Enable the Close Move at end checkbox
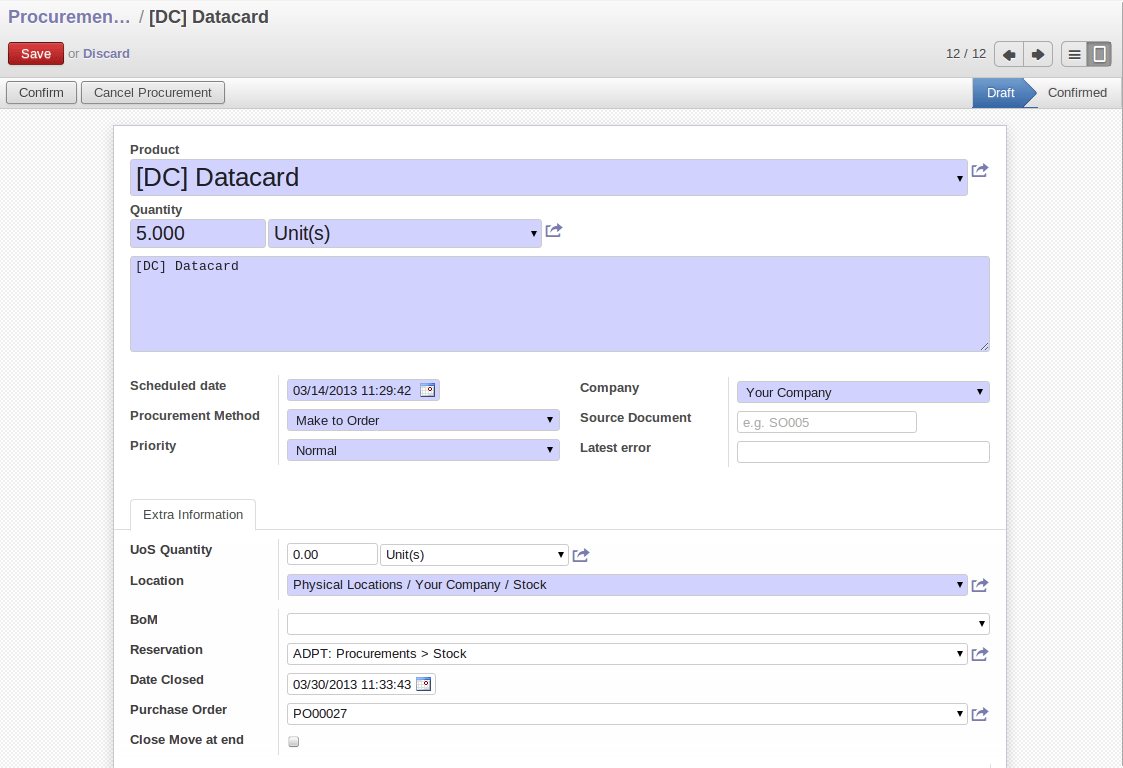This screenshot has width=1123, height=768. point(293,740)
